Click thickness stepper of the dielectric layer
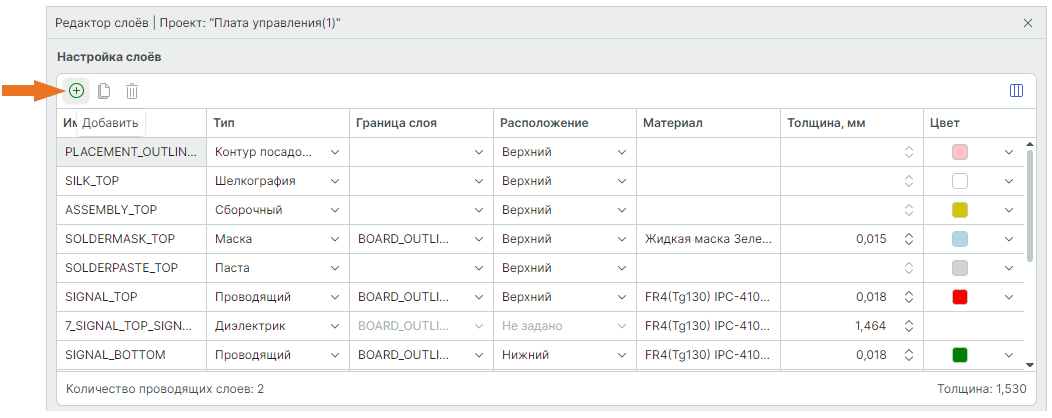Screen dimensions: 1052x418 [x=908, y=326]
